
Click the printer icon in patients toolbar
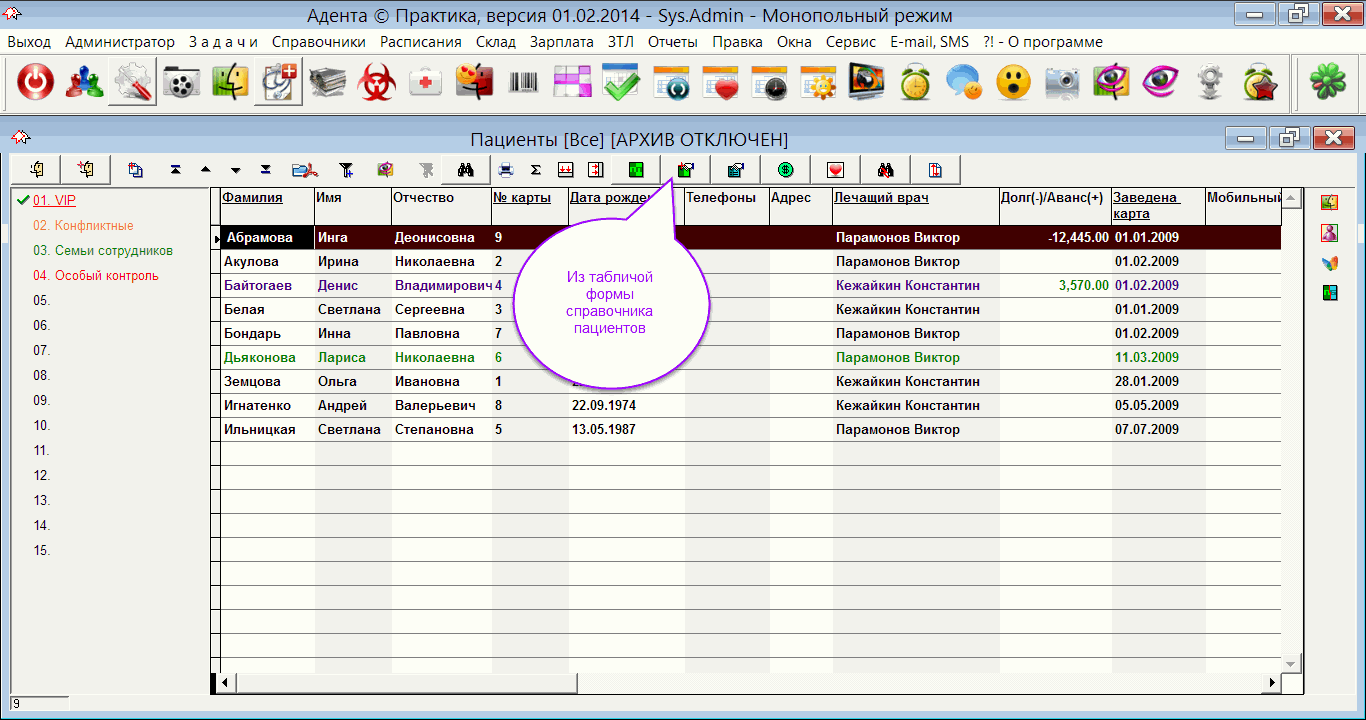tap(506, 170)
